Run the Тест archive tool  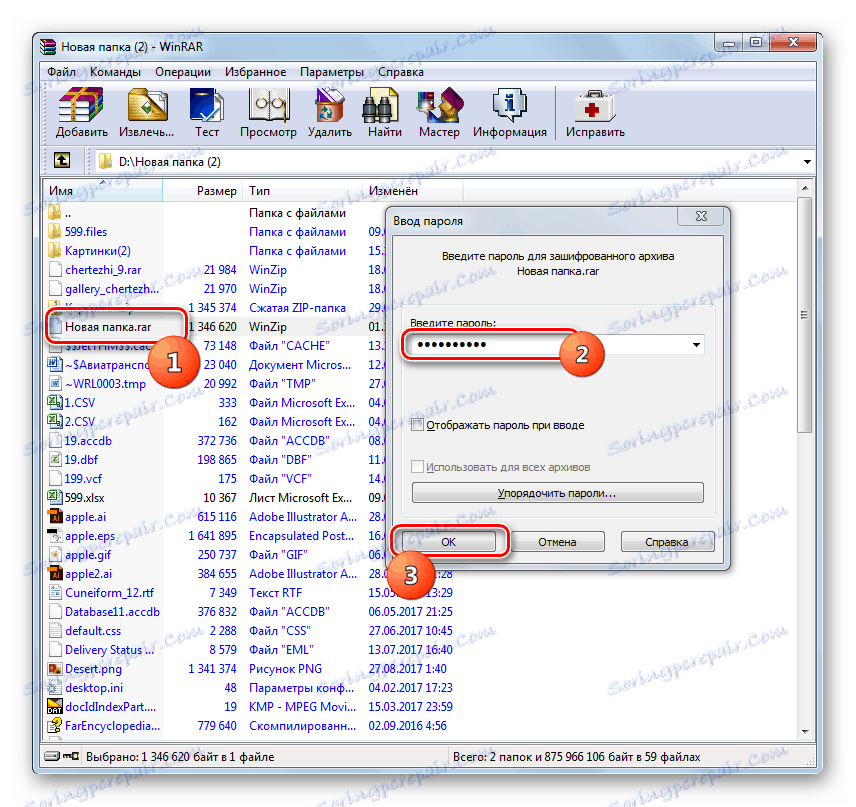(206, 105)
